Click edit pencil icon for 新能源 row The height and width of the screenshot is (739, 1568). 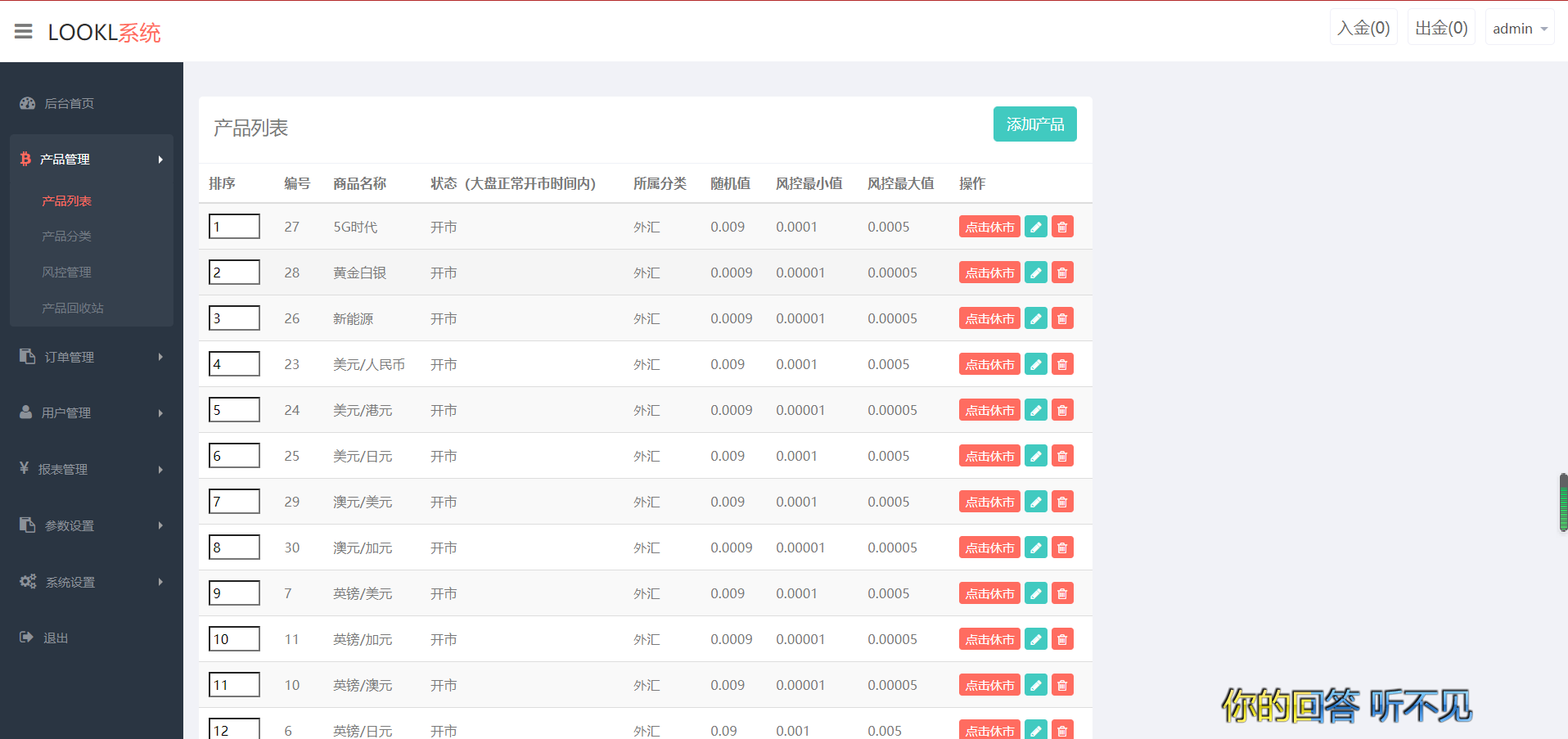[1035, 318]
